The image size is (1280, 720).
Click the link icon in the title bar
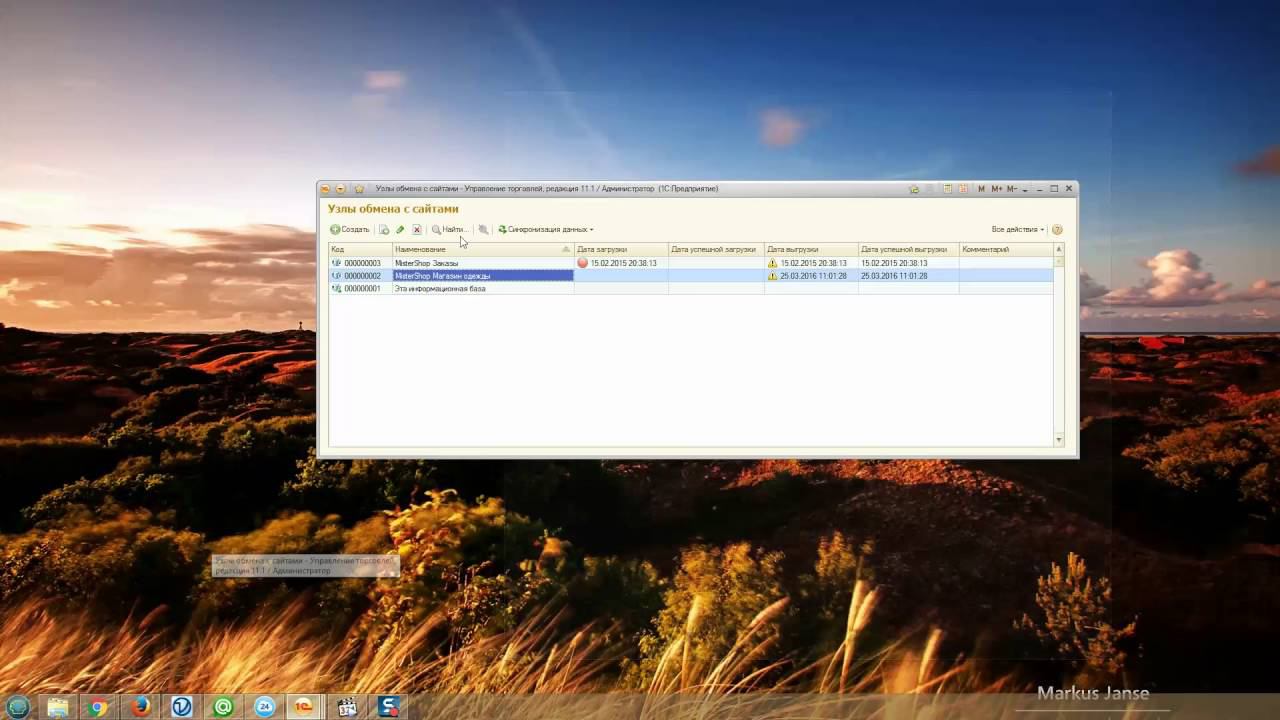(914, 188)
